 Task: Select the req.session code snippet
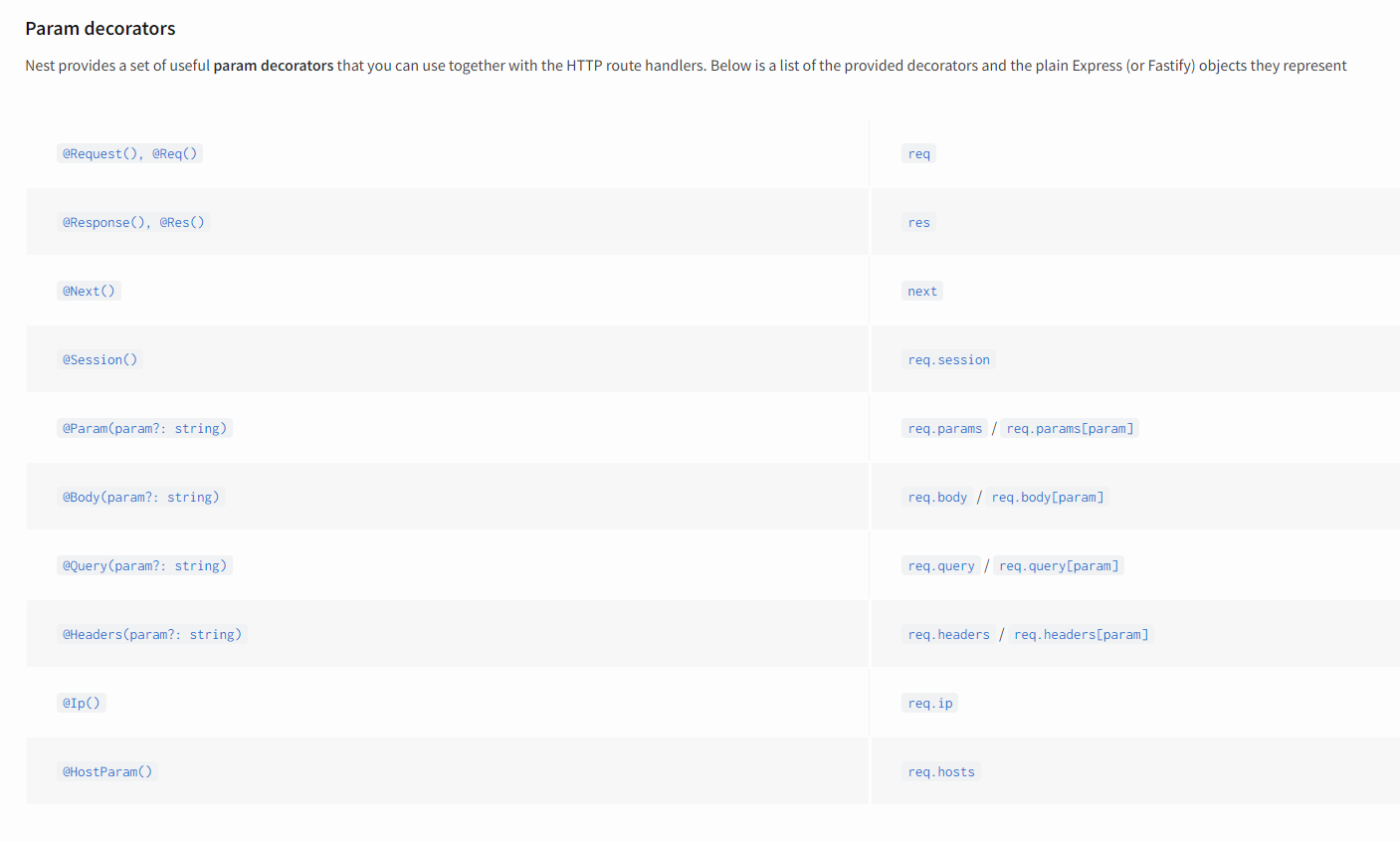tap(948, 359)
